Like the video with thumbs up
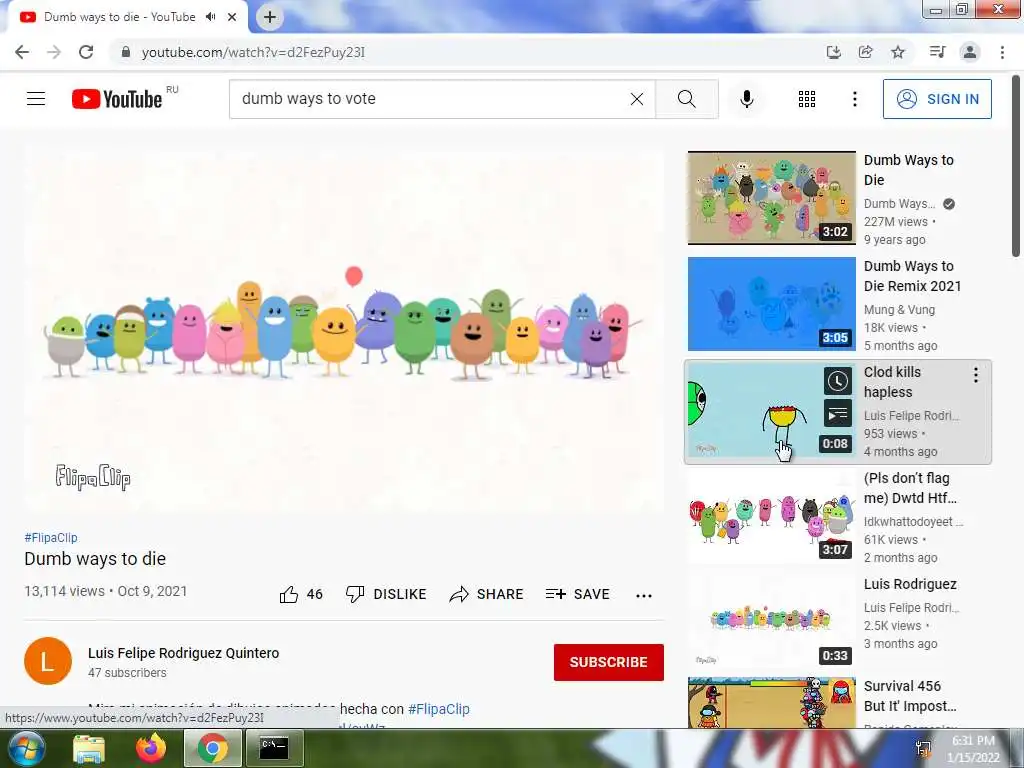 (x=301, y=594)
